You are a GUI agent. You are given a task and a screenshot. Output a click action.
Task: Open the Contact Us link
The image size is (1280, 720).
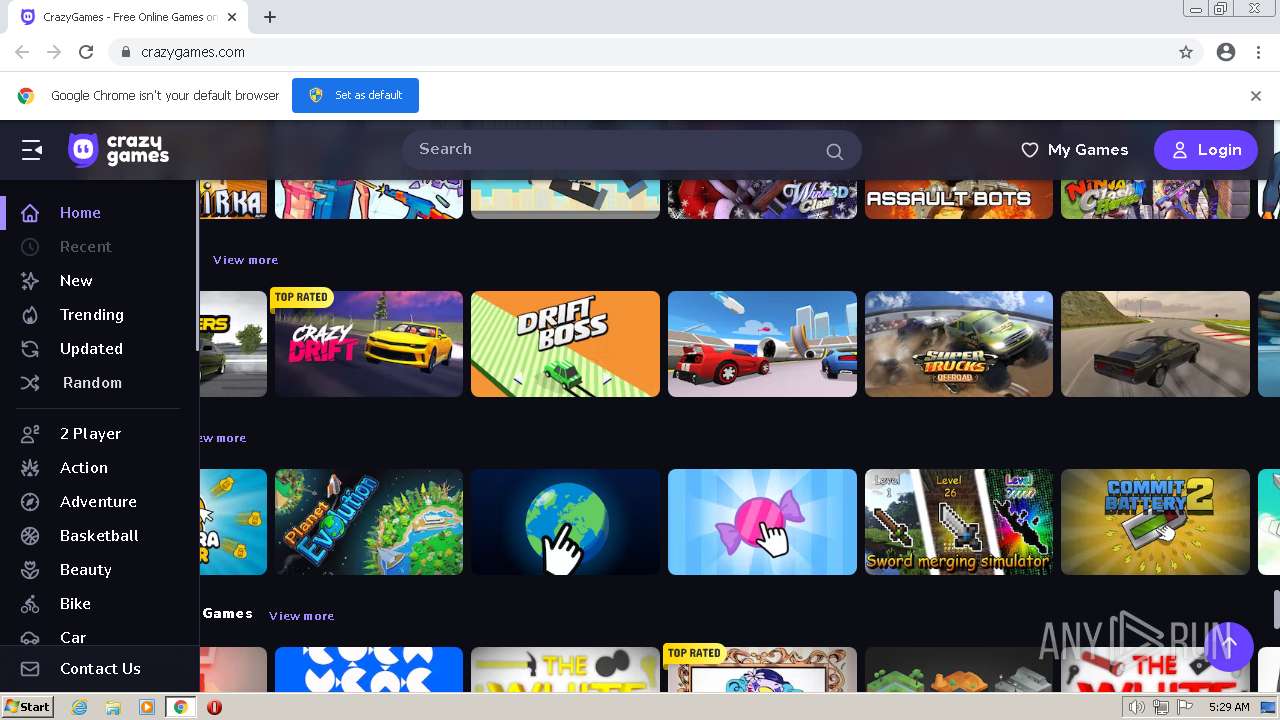[100, 669]
